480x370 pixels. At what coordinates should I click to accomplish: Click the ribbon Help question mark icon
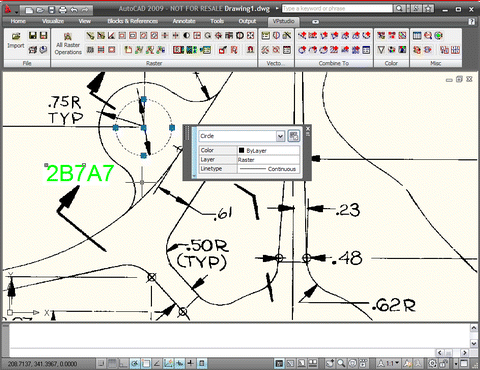click(471, 22)
